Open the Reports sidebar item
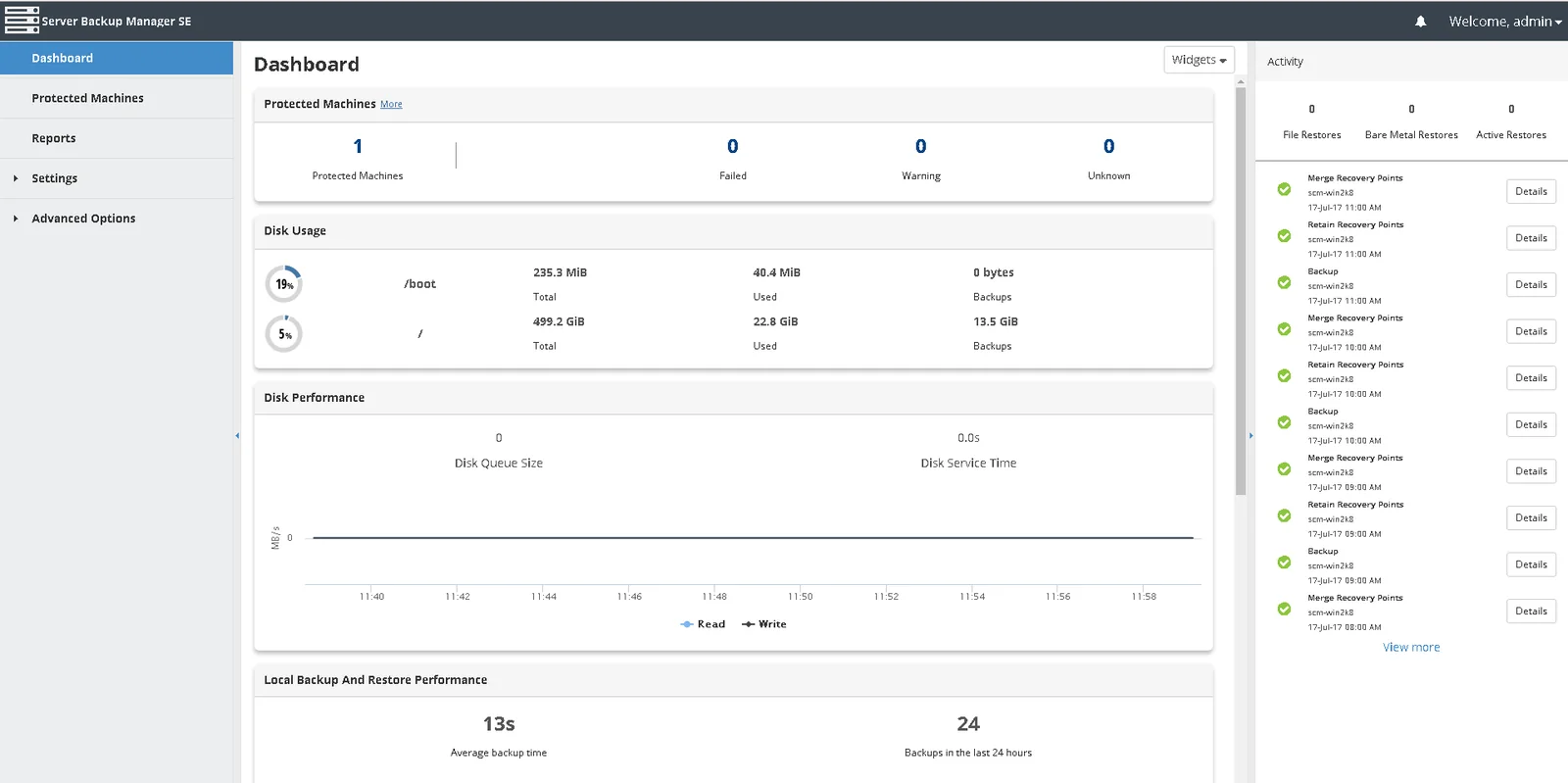 117,138
